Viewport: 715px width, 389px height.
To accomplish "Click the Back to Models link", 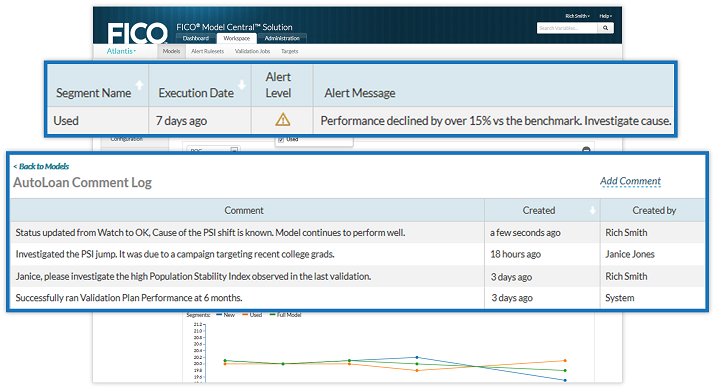I will 41,166.
